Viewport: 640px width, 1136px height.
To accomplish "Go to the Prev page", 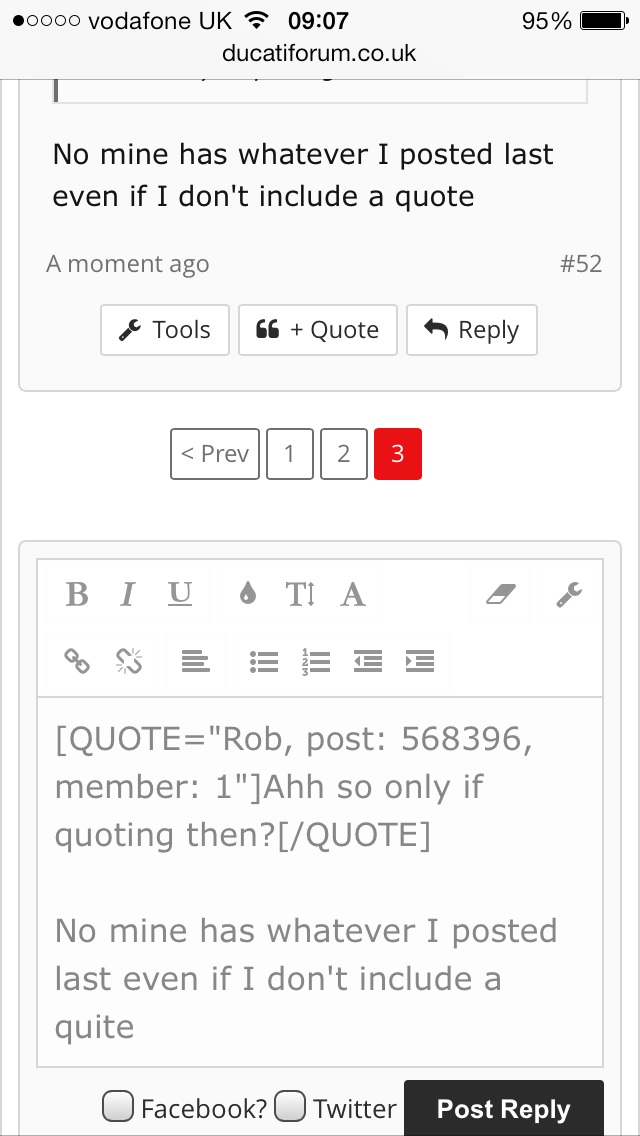I will pos(215,454).
